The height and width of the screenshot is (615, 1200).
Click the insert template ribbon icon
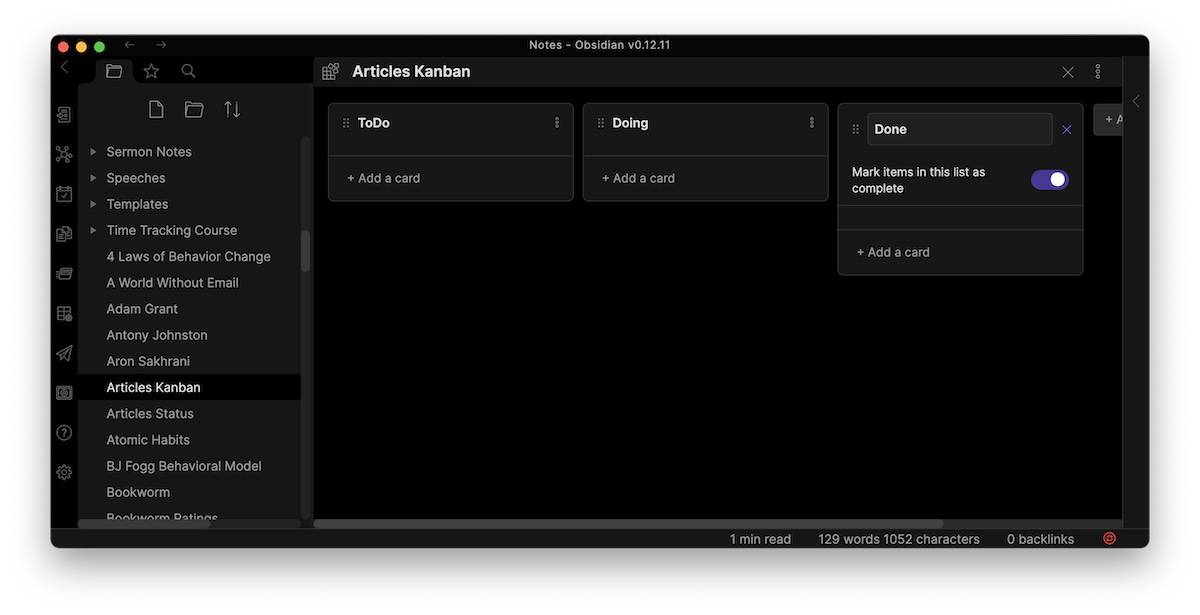64,234
